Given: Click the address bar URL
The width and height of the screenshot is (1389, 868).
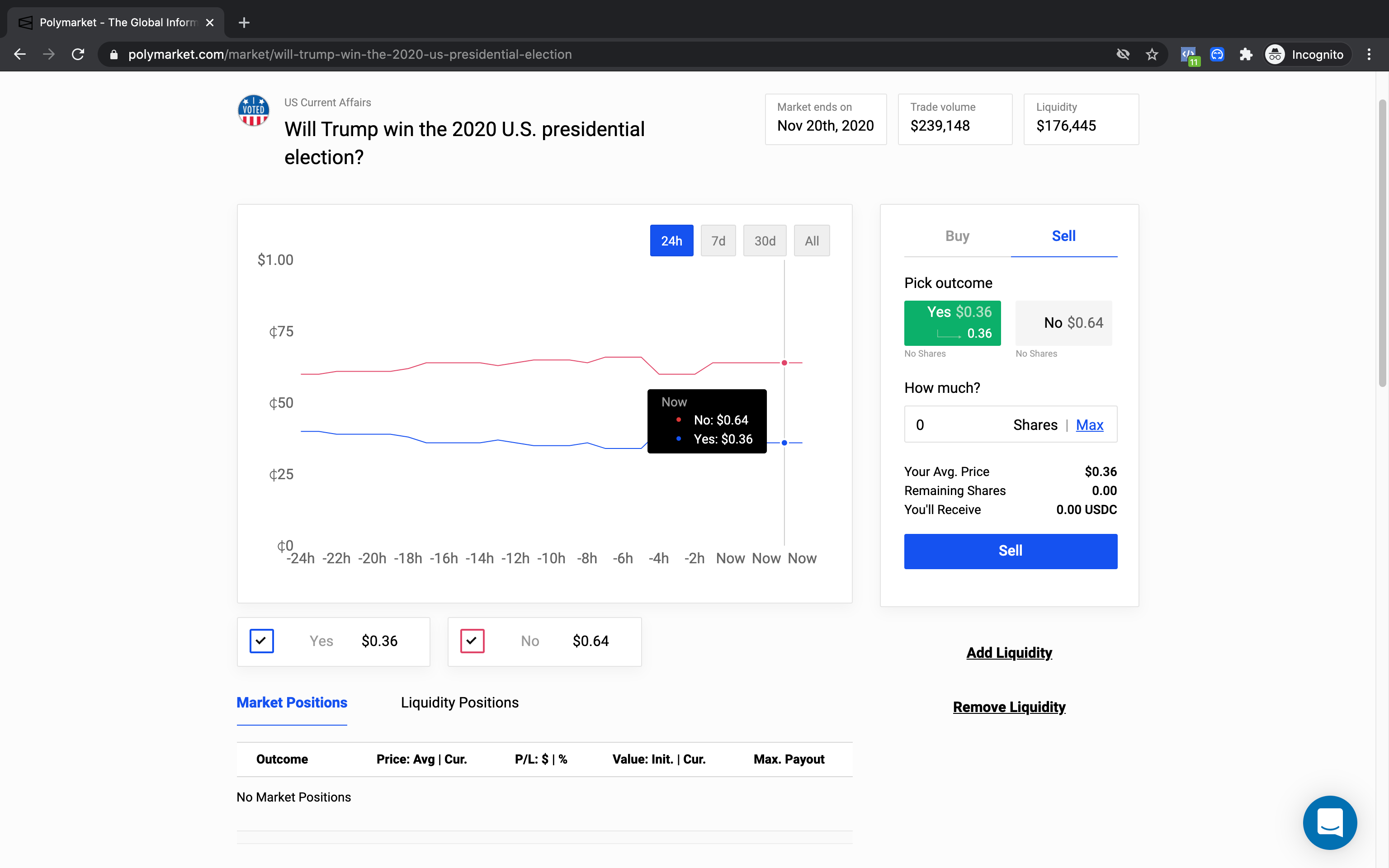Looking at the screenshot, I should coord(350,55).
